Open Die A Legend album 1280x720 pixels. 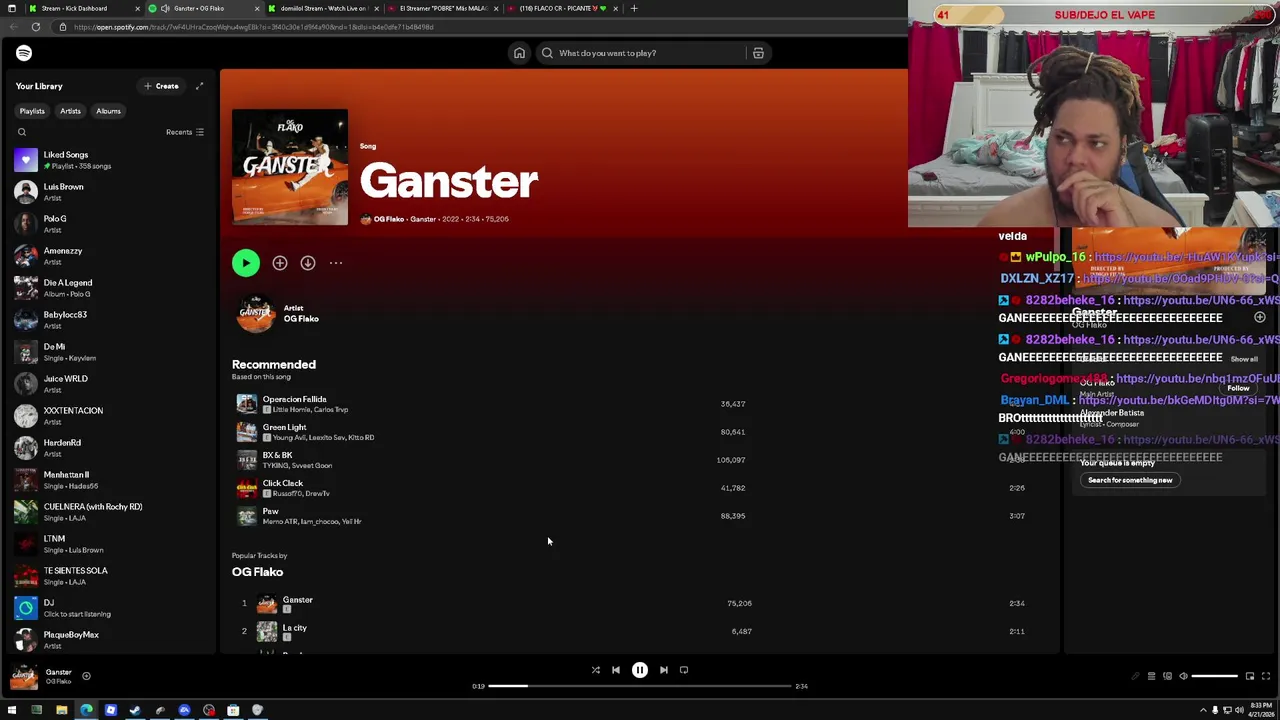click(x=110, y=288)
